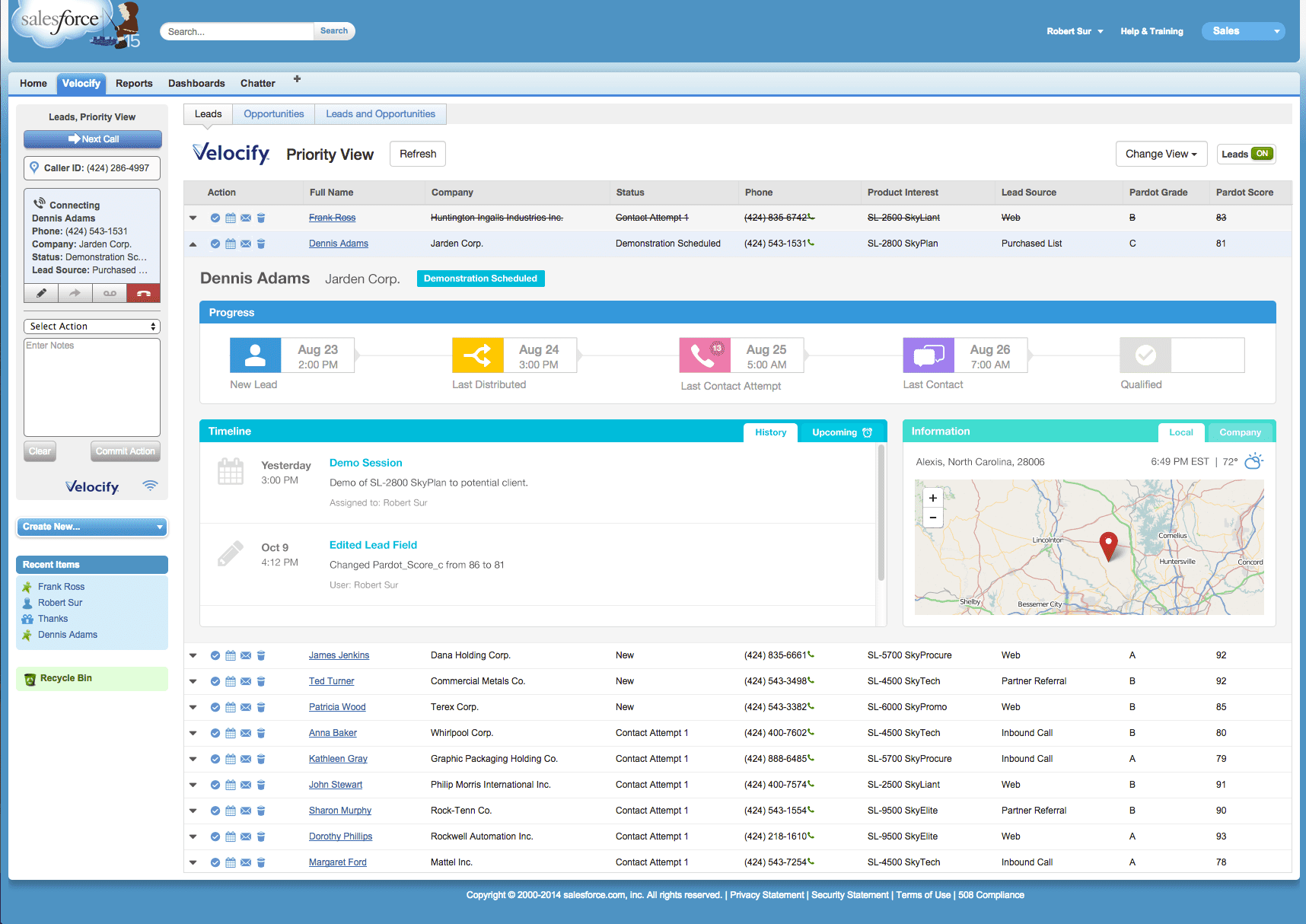Viewport: 1306px width, 924px height.
Task: Select the pencil edit icon below the call panel
Action: coord(41,293)
